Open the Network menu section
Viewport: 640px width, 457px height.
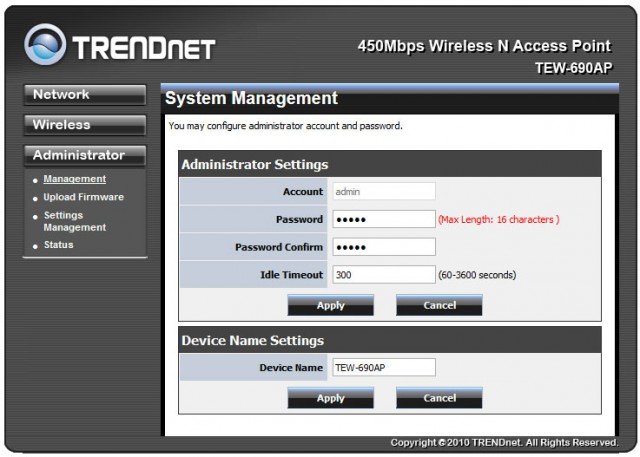[84, 95]
